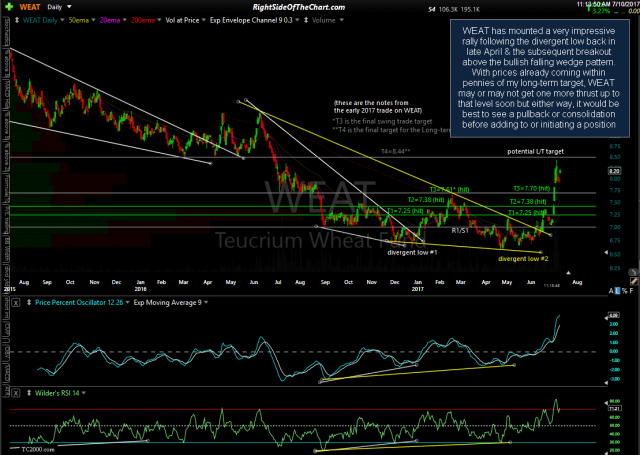Open the Vol at Price dropdown
This screenshot has width=640, height=455.
point(204,20)
